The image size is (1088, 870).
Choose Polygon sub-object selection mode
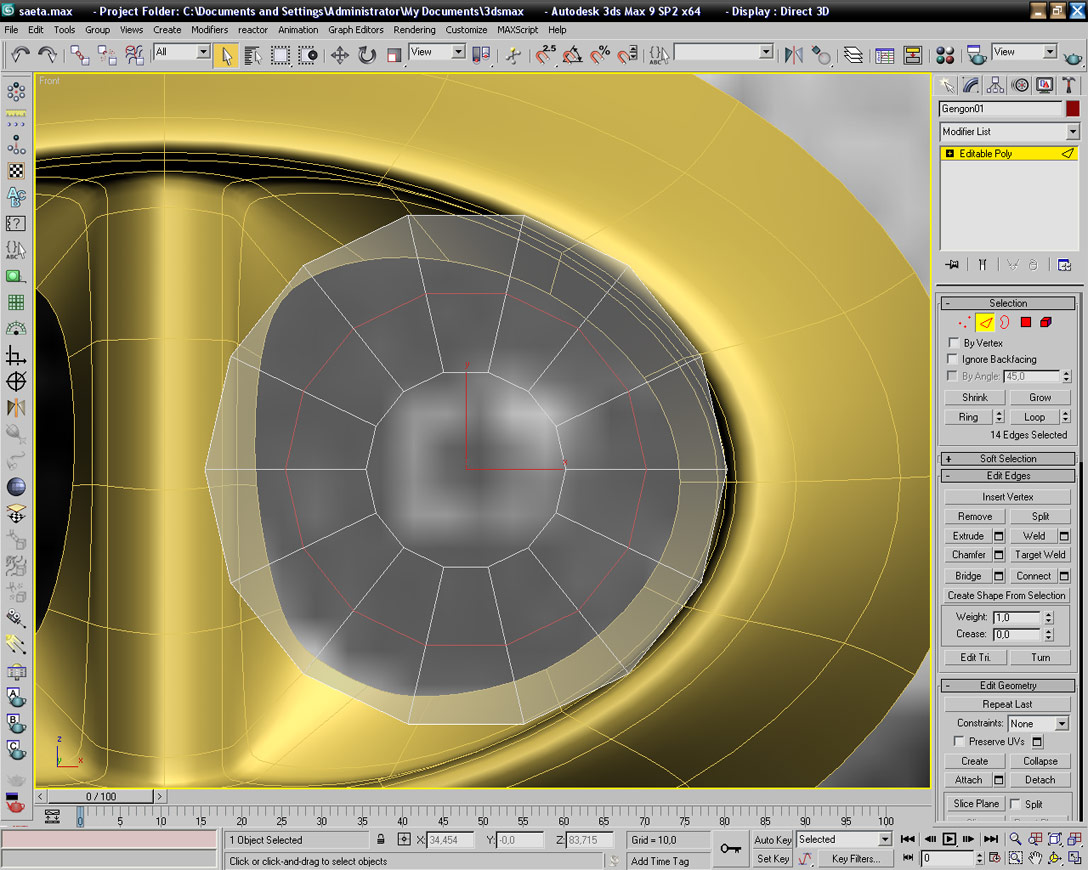(x=1026, y=322)
